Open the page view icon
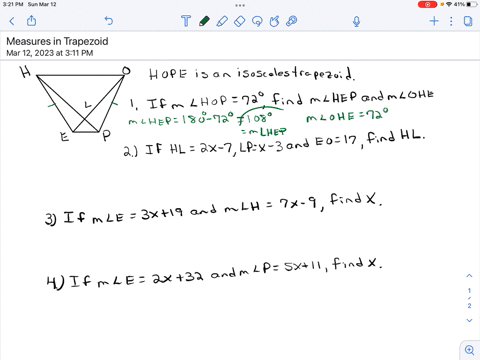This screenshot has height=360, width=480. (468, 21)
